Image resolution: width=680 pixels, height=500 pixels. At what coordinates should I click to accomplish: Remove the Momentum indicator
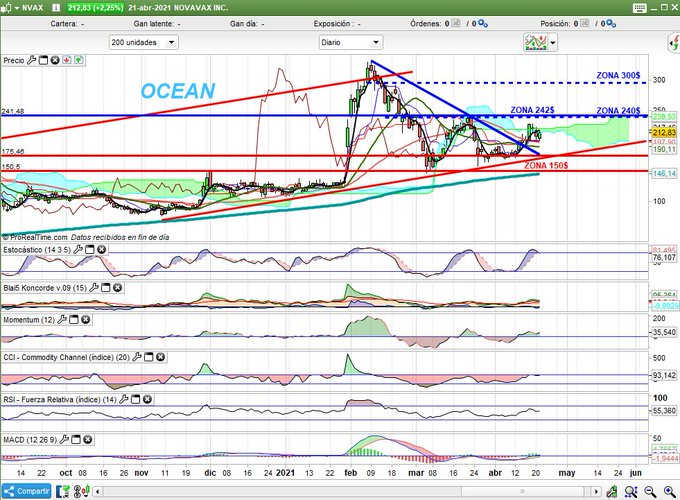(x=85, y=320)
